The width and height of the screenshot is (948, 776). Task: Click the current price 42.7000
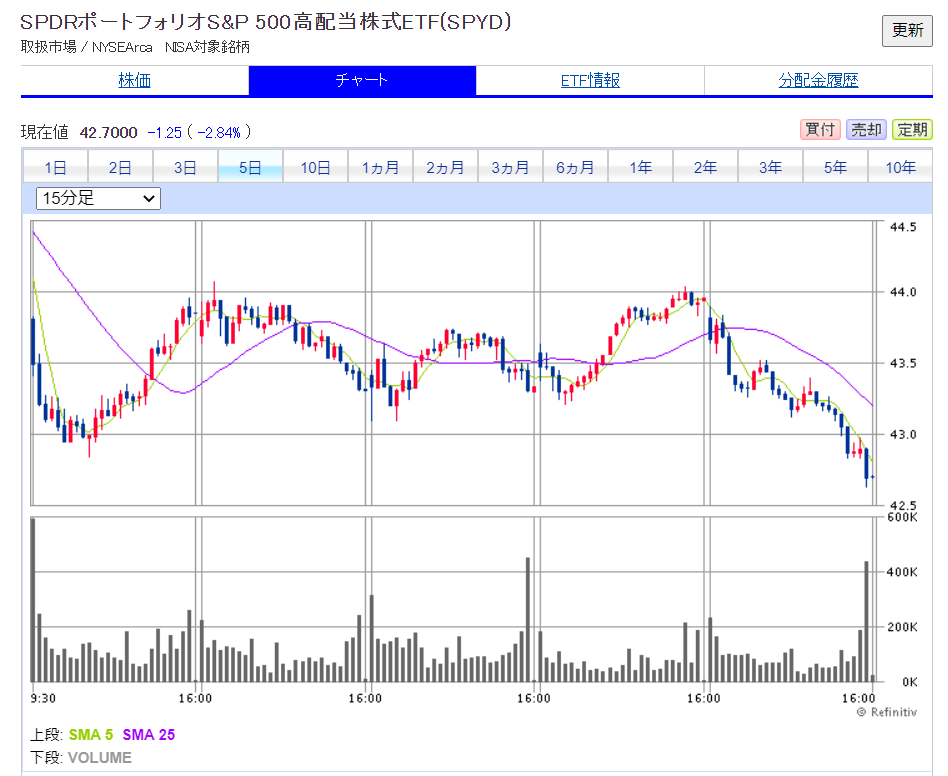(109, 132)
